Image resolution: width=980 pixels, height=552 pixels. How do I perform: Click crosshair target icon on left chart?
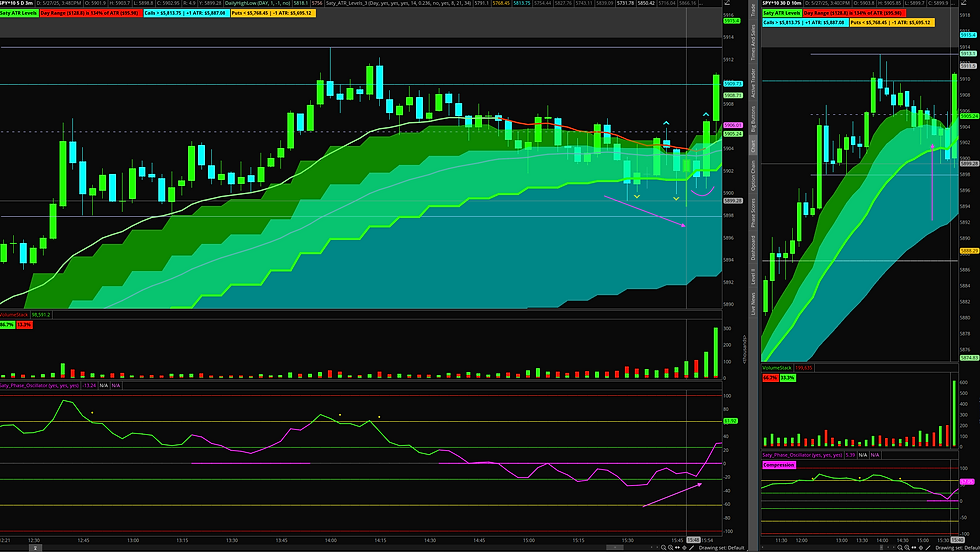(684, 548)
